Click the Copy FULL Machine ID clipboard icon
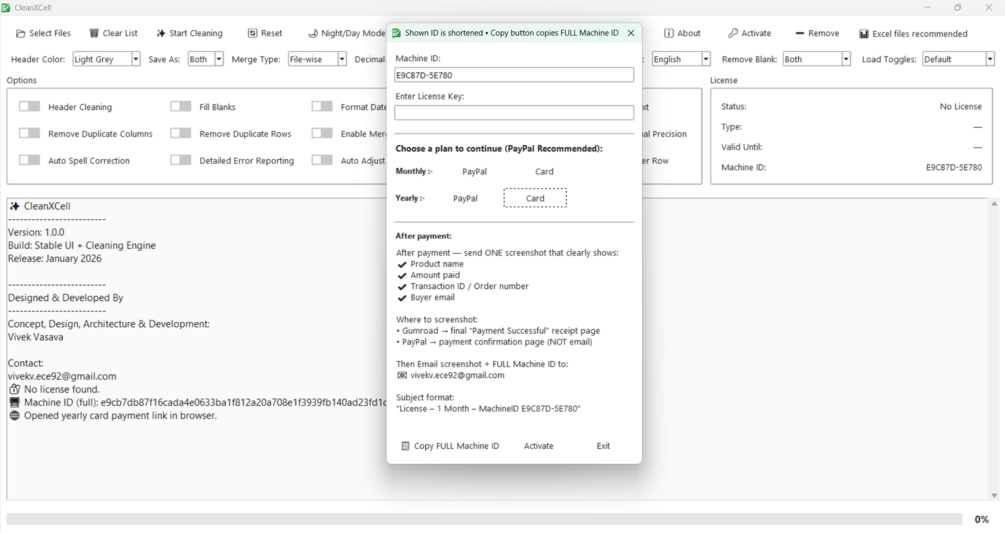The image size is (1005, 533). coord(405,446)
